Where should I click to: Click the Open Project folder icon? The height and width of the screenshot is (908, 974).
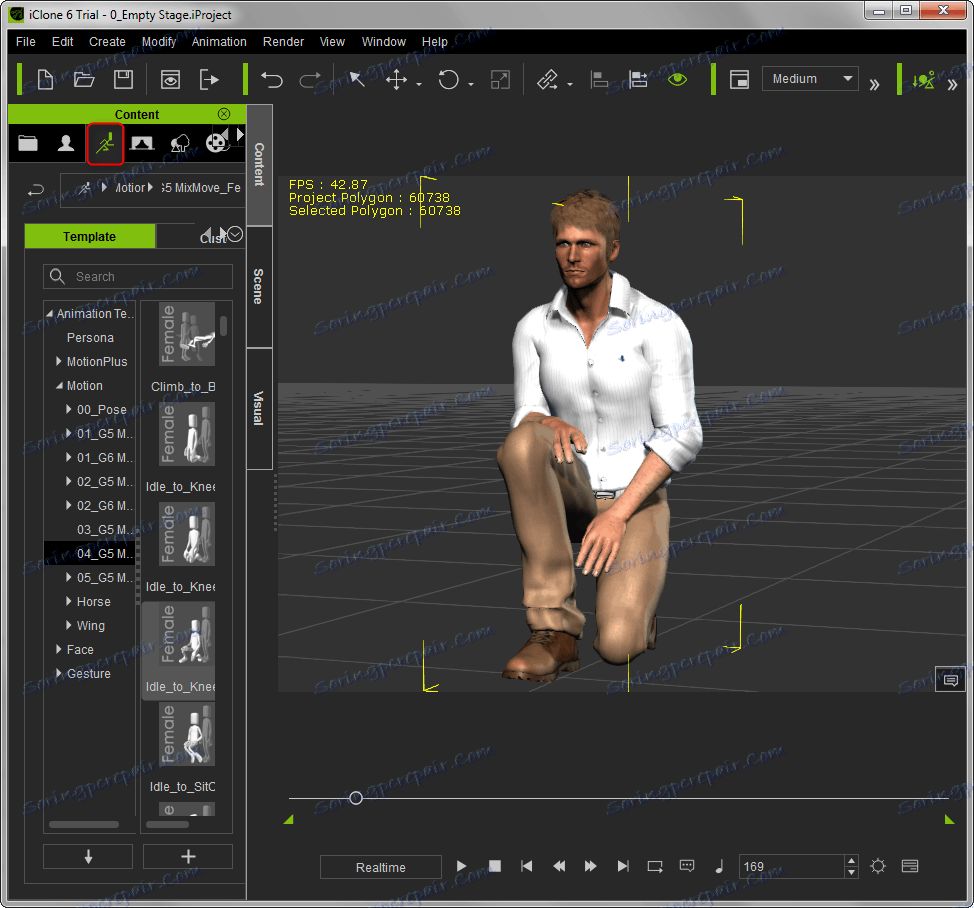point(84,80)
